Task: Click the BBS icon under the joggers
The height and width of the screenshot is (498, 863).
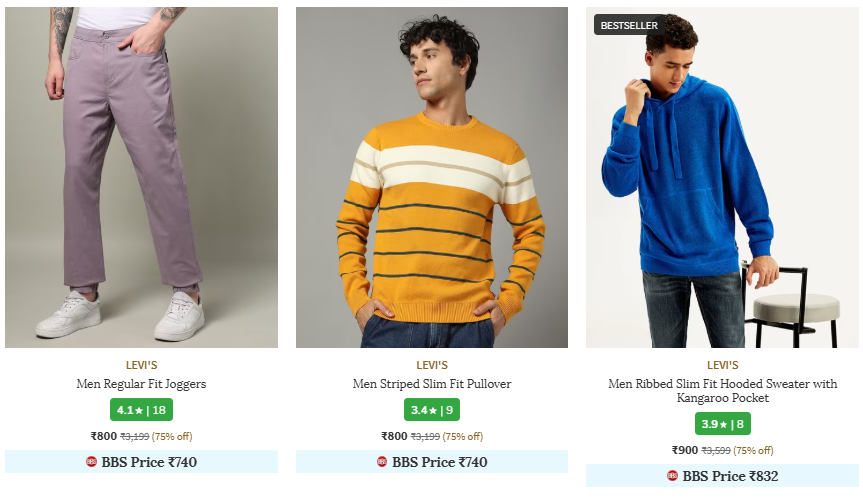Action: click(x=92, y=462)
